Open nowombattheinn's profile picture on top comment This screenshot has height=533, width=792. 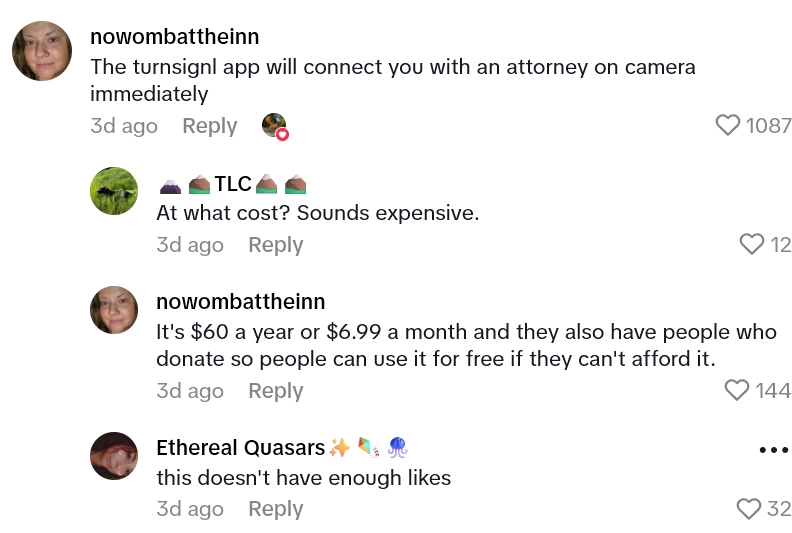(42, 51)
